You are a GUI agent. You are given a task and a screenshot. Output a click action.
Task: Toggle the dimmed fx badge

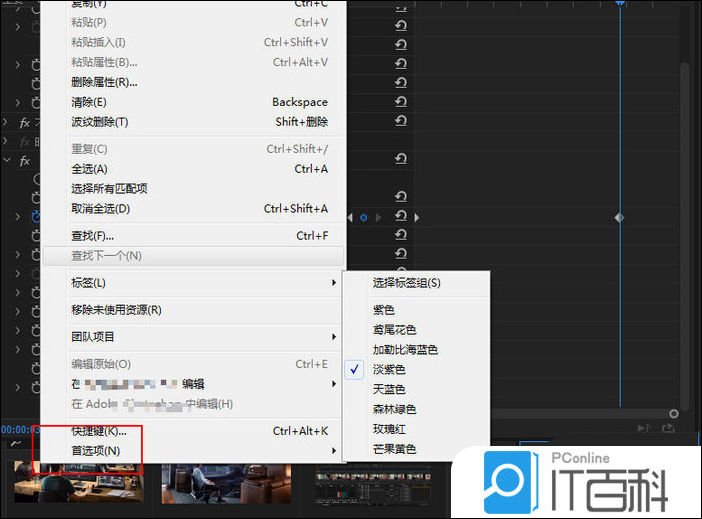click(24, 142)
